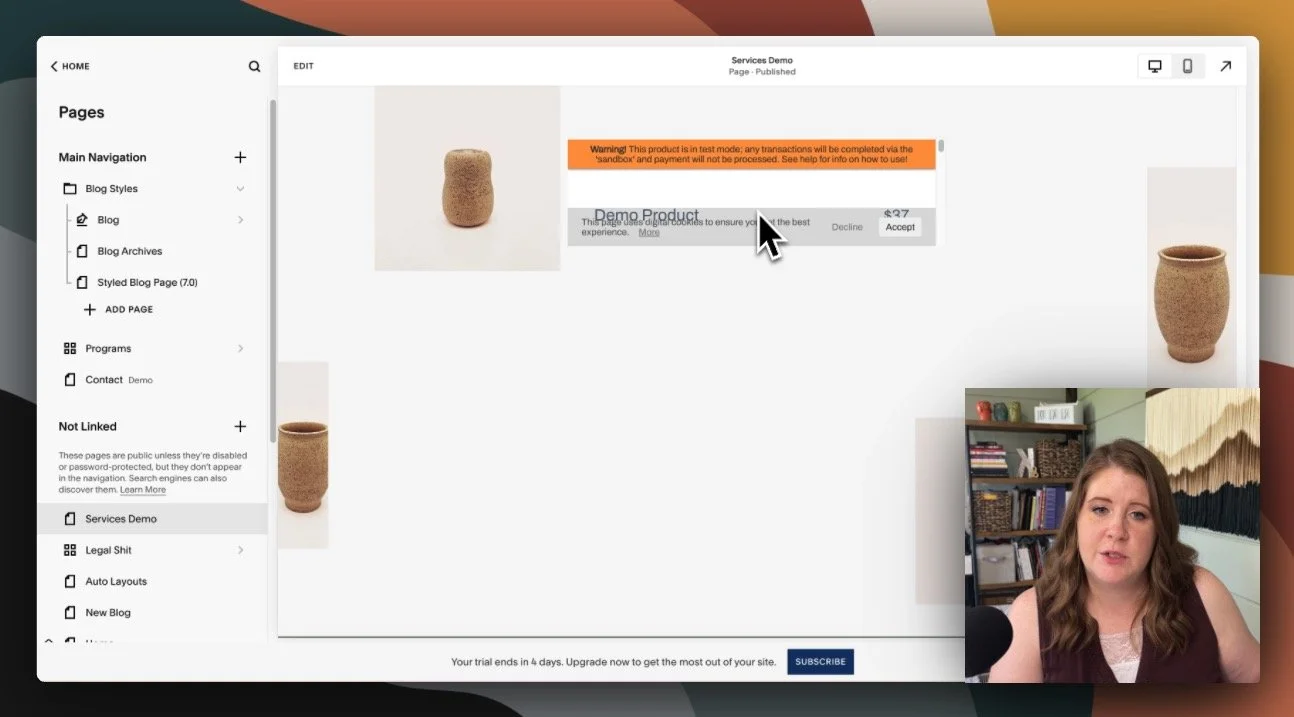Click the cropped cup image at left edge
The height and width of the screenshot is (717, 1294).
(x=303, y=455)
